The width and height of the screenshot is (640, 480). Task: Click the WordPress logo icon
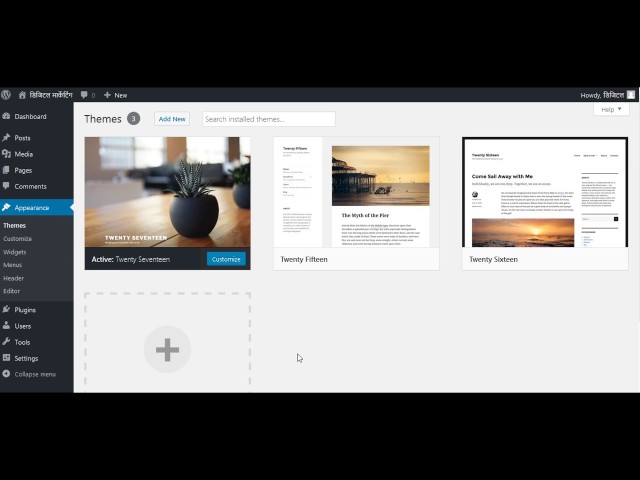[x=6, y=95]
